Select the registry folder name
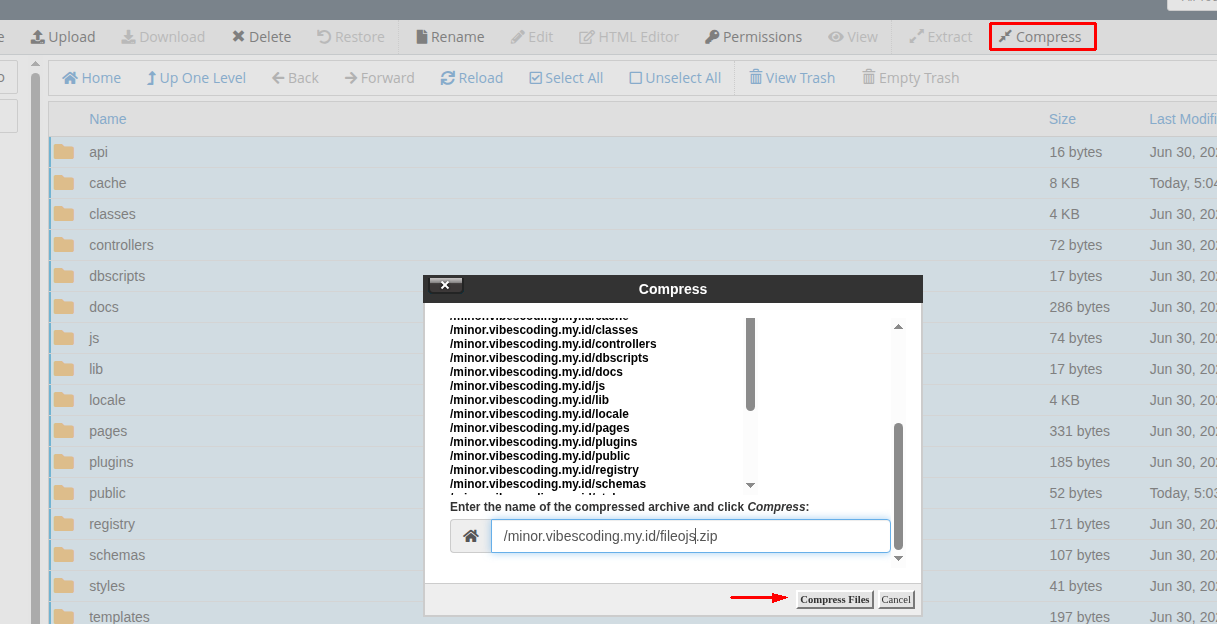Viewport: 1217px width, 624px height. pyautogui.click(x=112, y=524)
